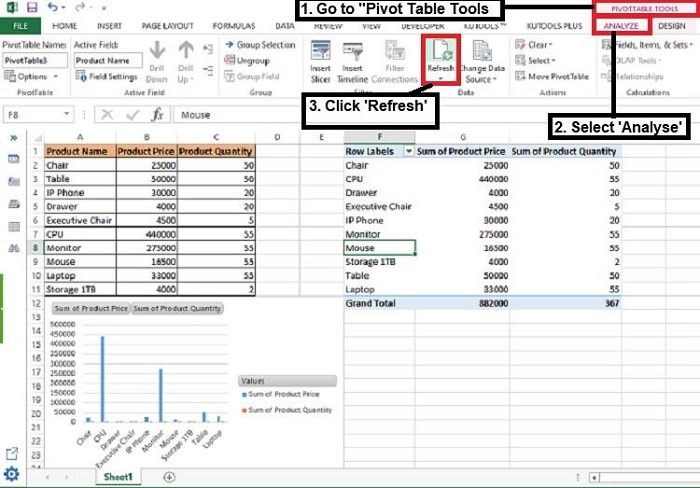700x488 pixels.
Task: Switch to the PAGE LAYOUT tab
Action: click(167, 26)
